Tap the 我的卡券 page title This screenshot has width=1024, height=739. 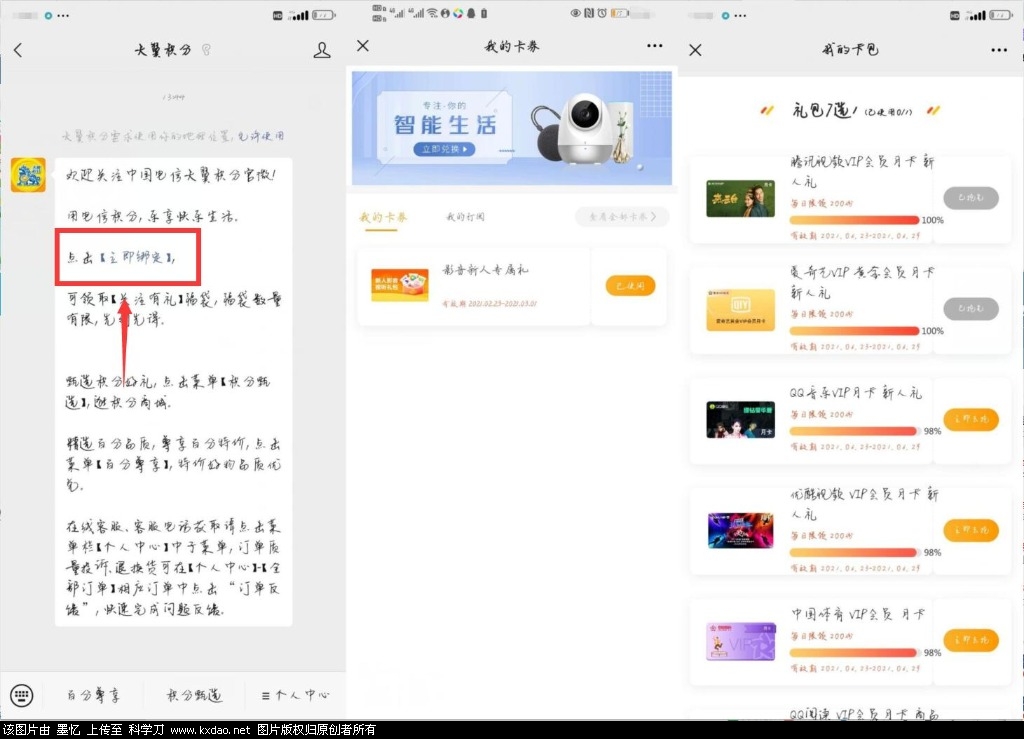click(x=512, y=46)
